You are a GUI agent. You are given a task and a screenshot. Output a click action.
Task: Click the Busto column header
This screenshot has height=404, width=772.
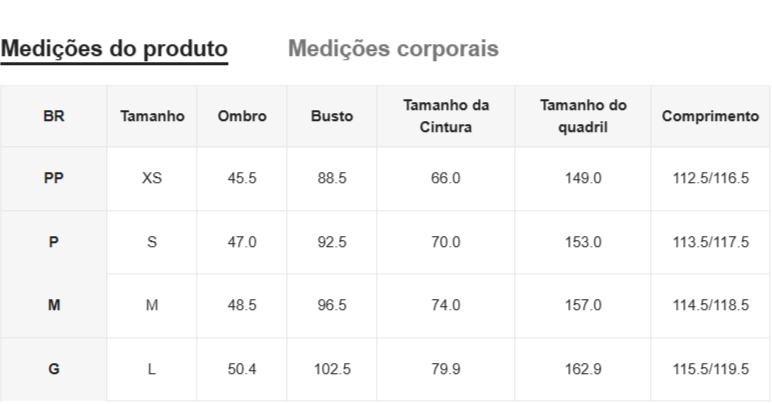coord(332,116)
